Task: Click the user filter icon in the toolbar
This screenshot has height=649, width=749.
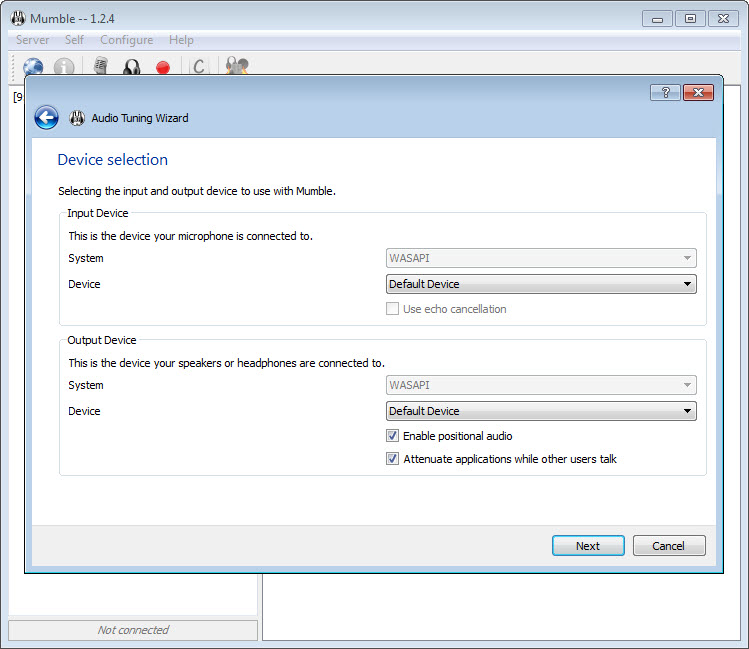Action: 237,66
